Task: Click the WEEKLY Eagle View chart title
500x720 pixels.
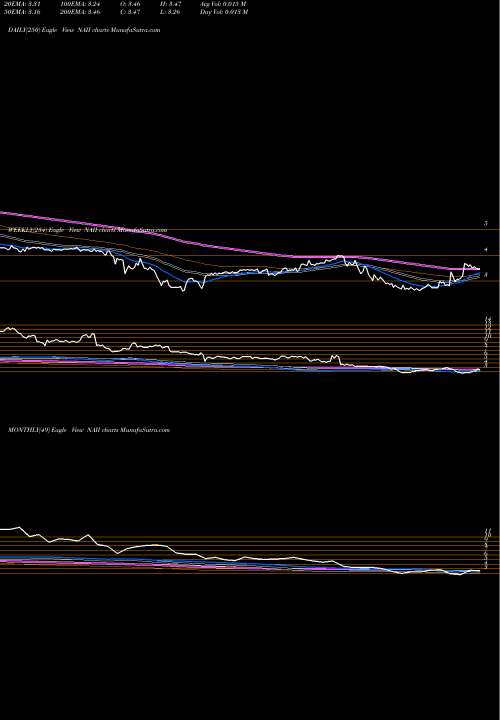Action: point(87,230)
